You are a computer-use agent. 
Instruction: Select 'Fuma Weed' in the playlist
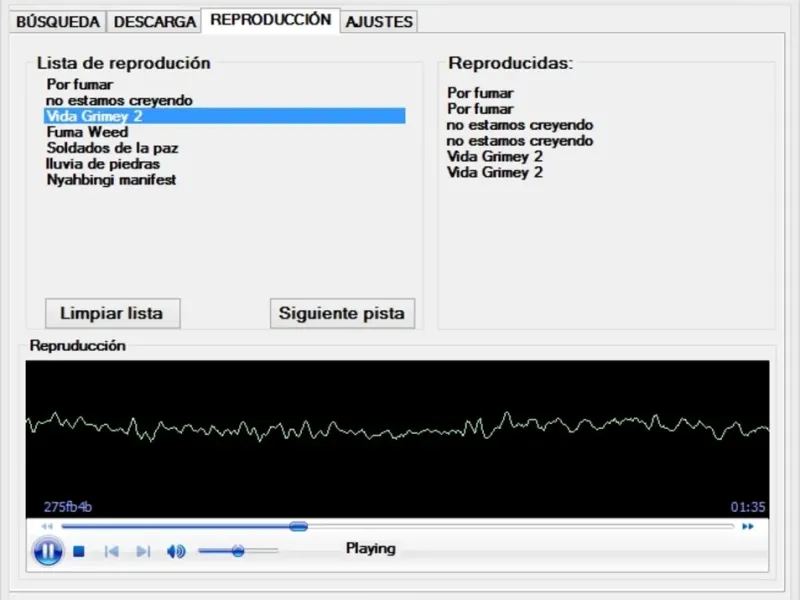pyautogui.click(x=225, y=132)
